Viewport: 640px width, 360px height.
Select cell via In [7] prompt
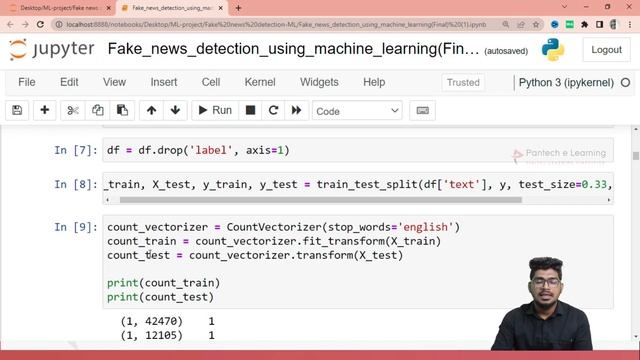[x=76, y=150]
